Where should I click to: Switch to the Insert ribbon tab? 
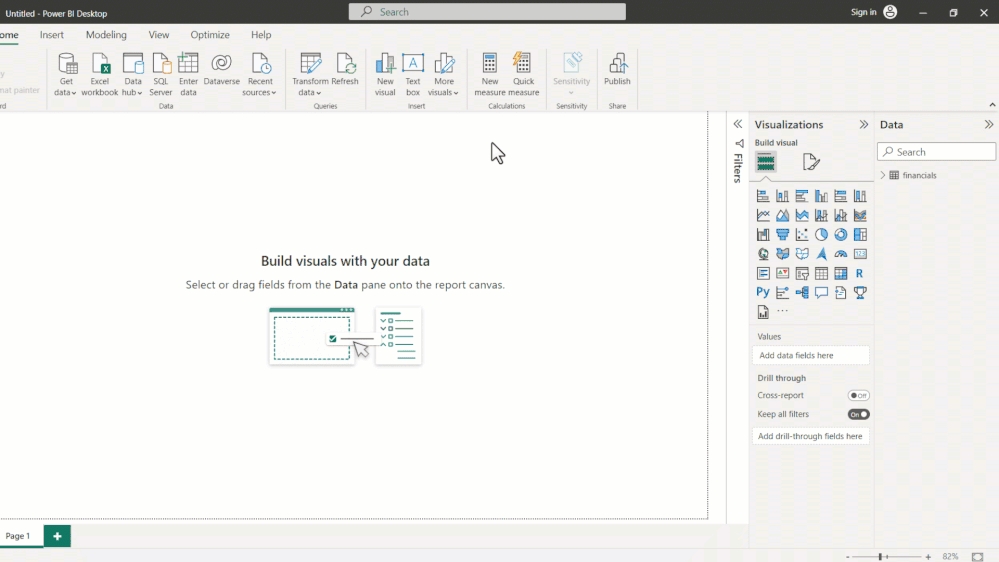pos(52,35)
